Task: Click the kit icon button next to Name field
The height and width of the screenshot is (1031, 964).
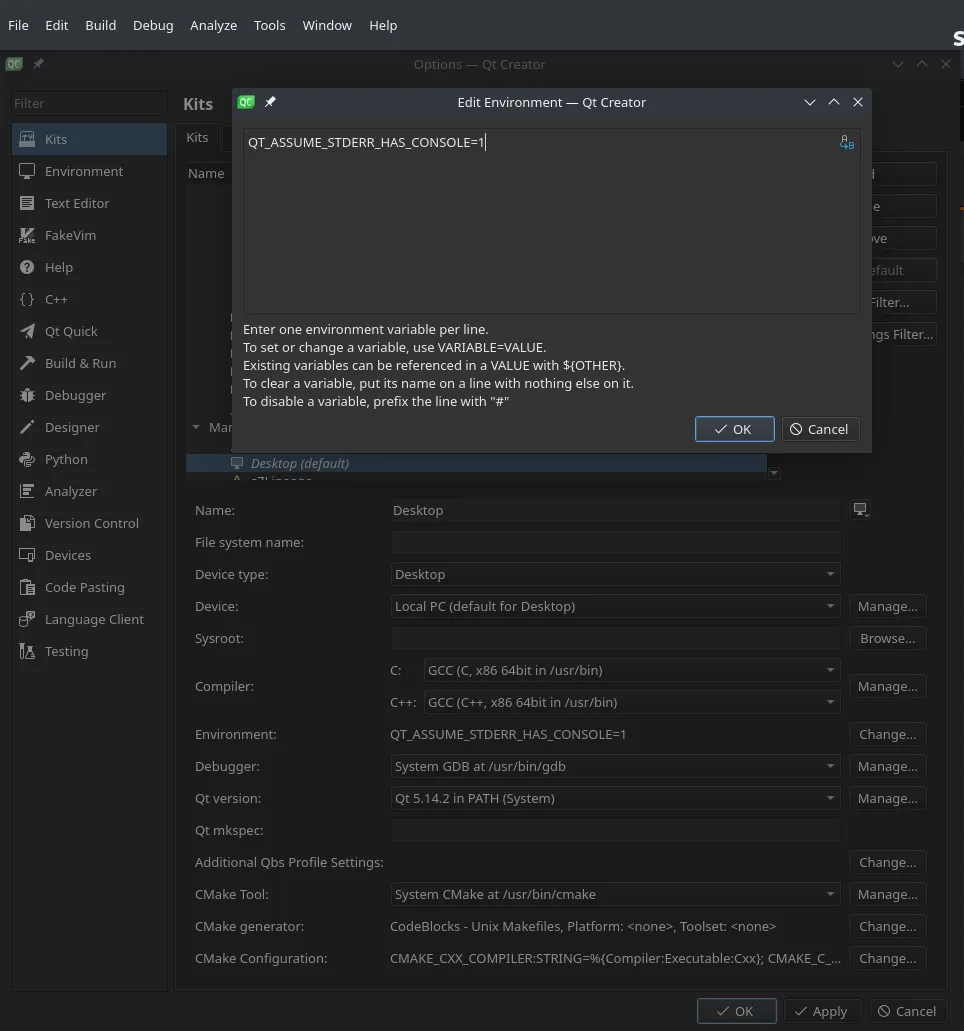Action: (860, 510)
